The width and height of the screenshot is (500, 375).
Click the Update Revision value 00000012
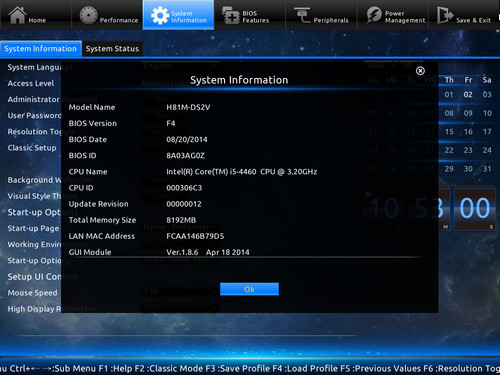click(184, 204)
